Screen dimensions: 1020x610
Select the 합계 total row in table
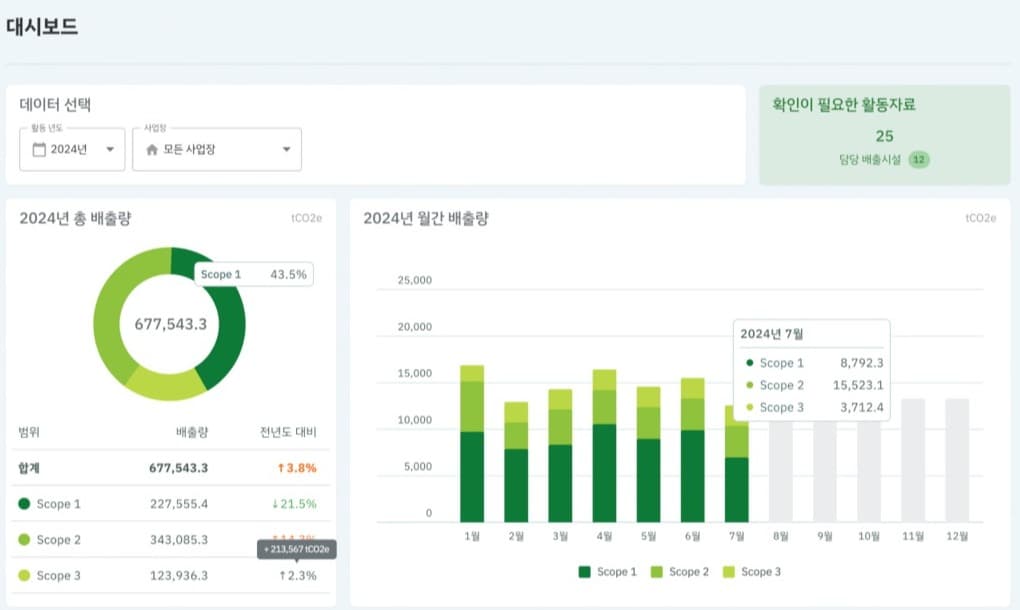click(167, 468)
